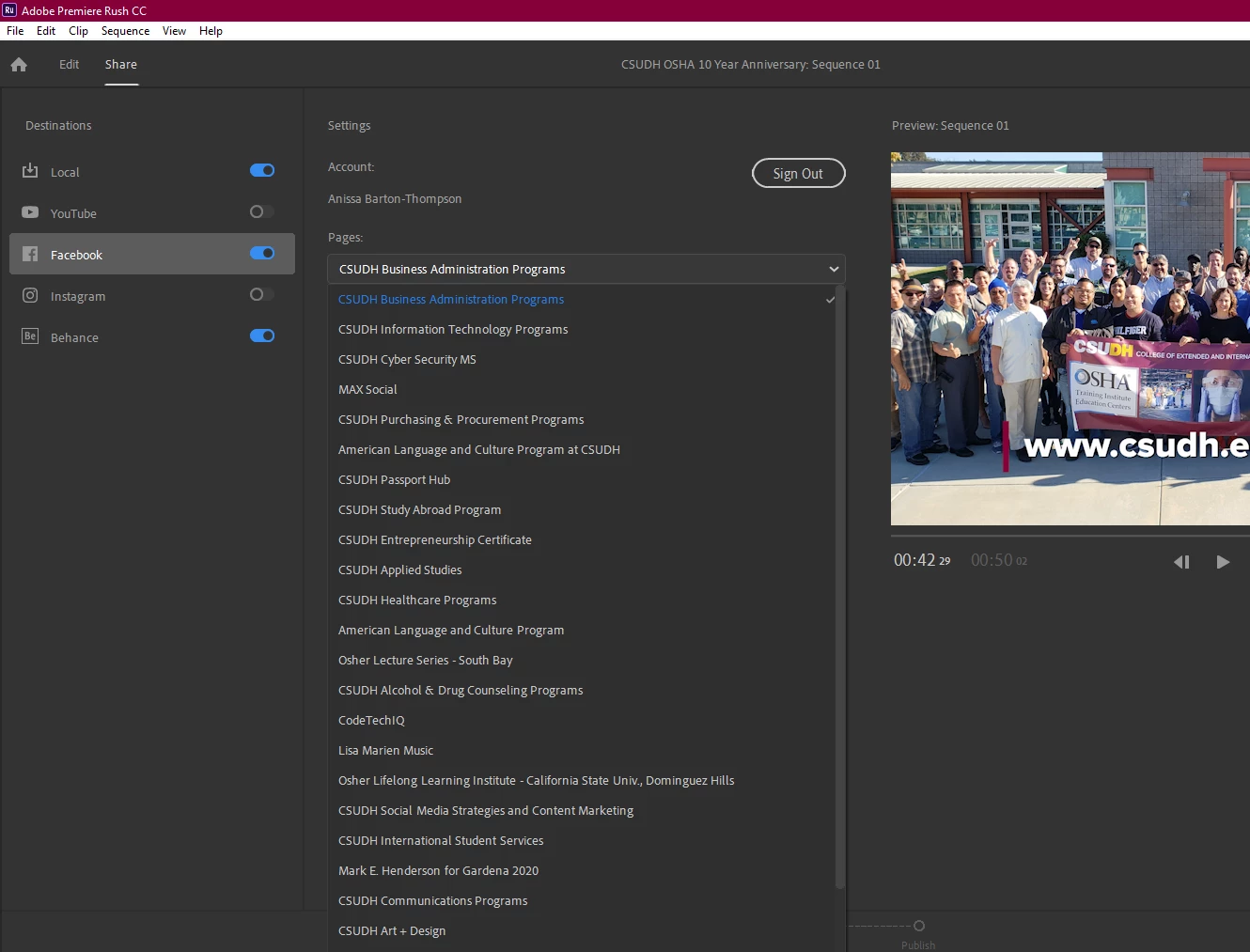Open the Clip menu

pos(78,31)
